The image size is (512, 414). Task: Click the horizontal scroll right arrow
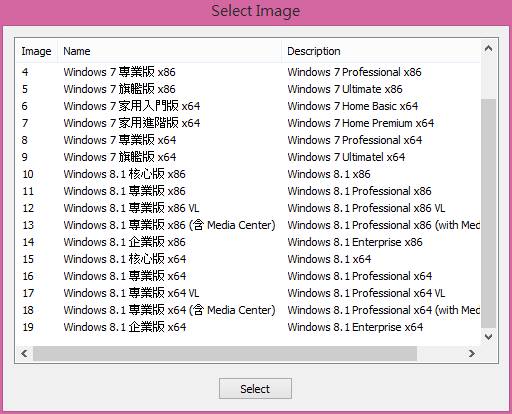coord(471,353)
